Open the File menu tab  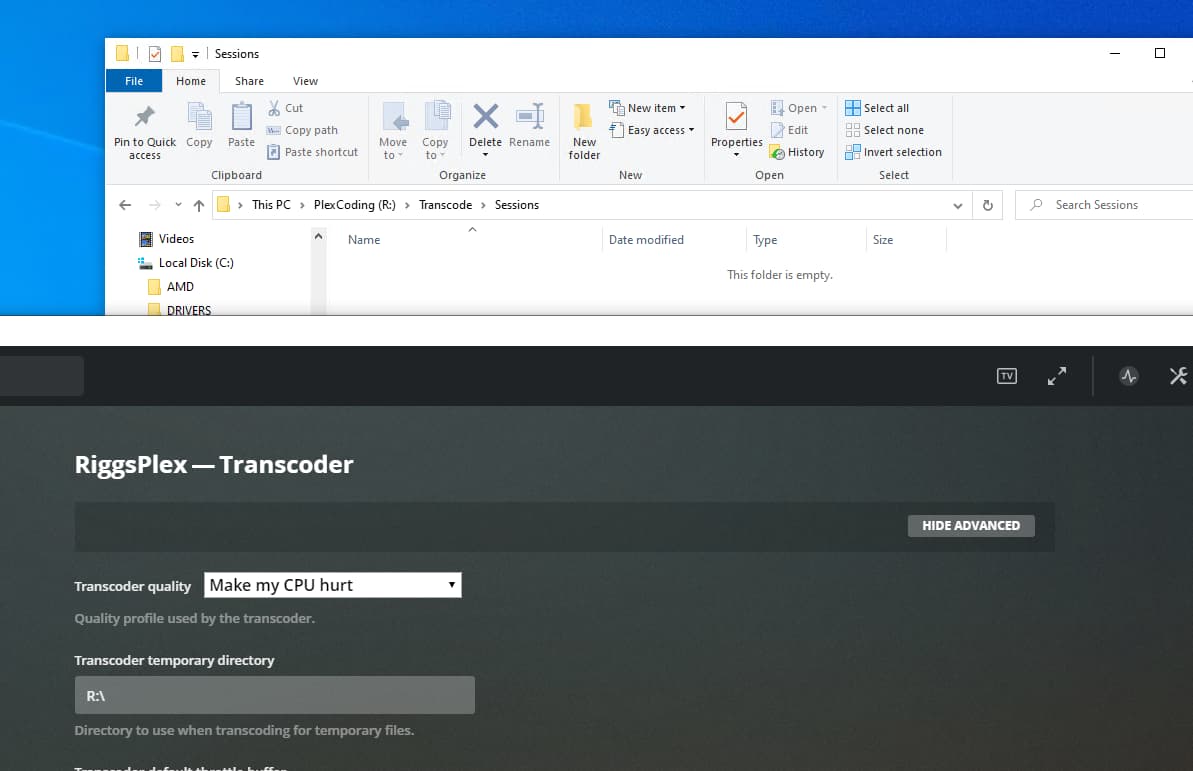pos(134,81)
